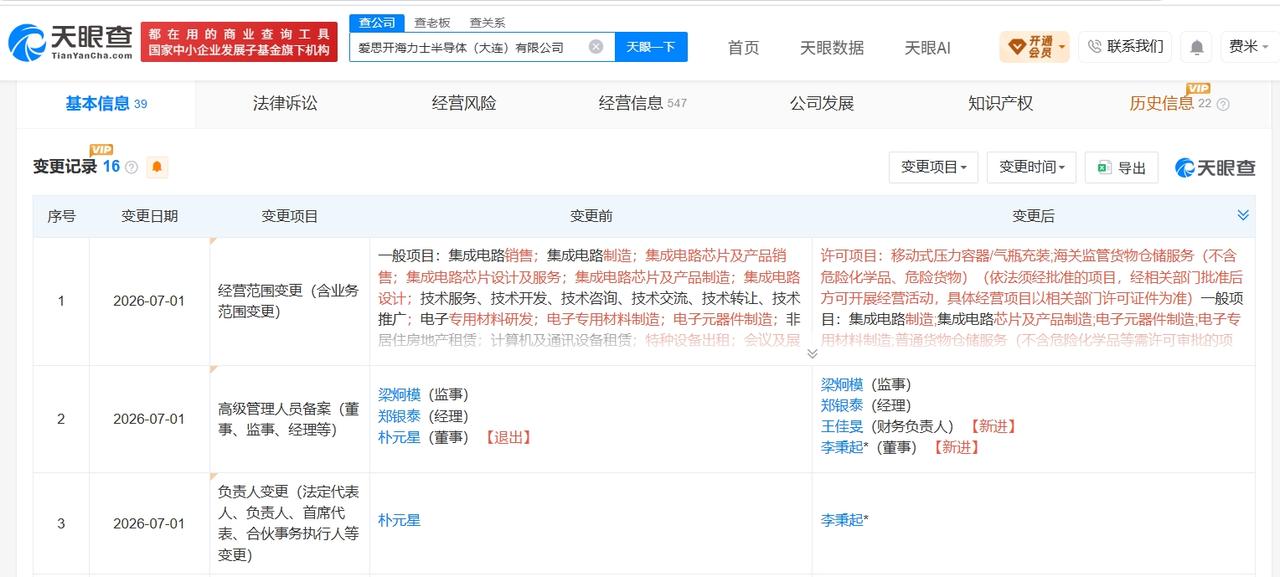Open 天眼数据 in top navigation
The image size is (1280, 577).
832,47
